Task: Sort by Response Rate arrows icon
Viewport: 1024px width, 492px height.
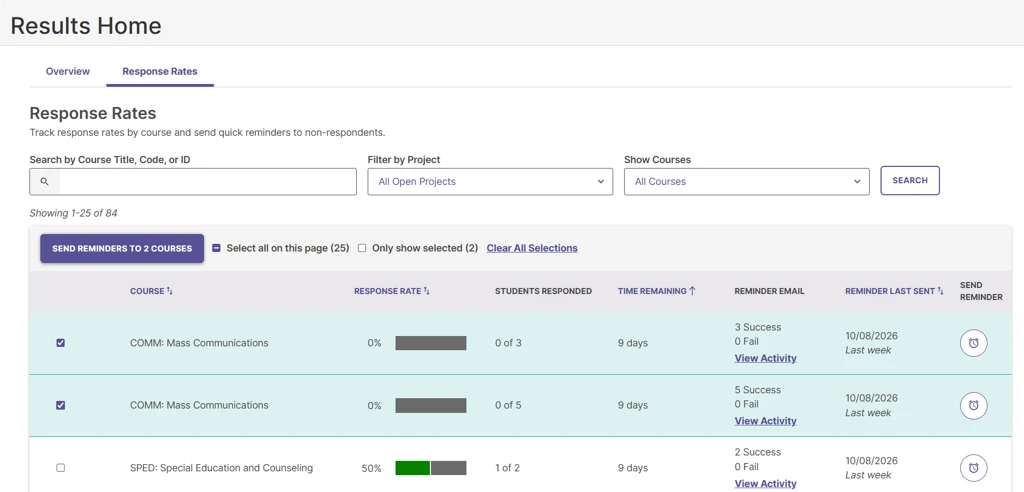Action: (x=426, y=291)
